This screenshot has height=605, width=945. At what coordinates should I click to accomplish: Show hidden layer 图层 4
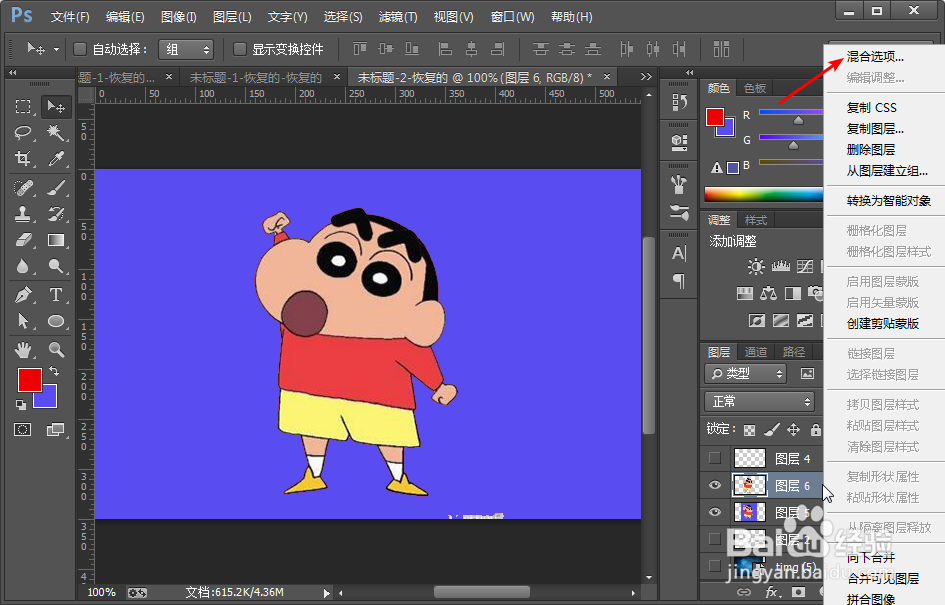click(x=715, y=459)
